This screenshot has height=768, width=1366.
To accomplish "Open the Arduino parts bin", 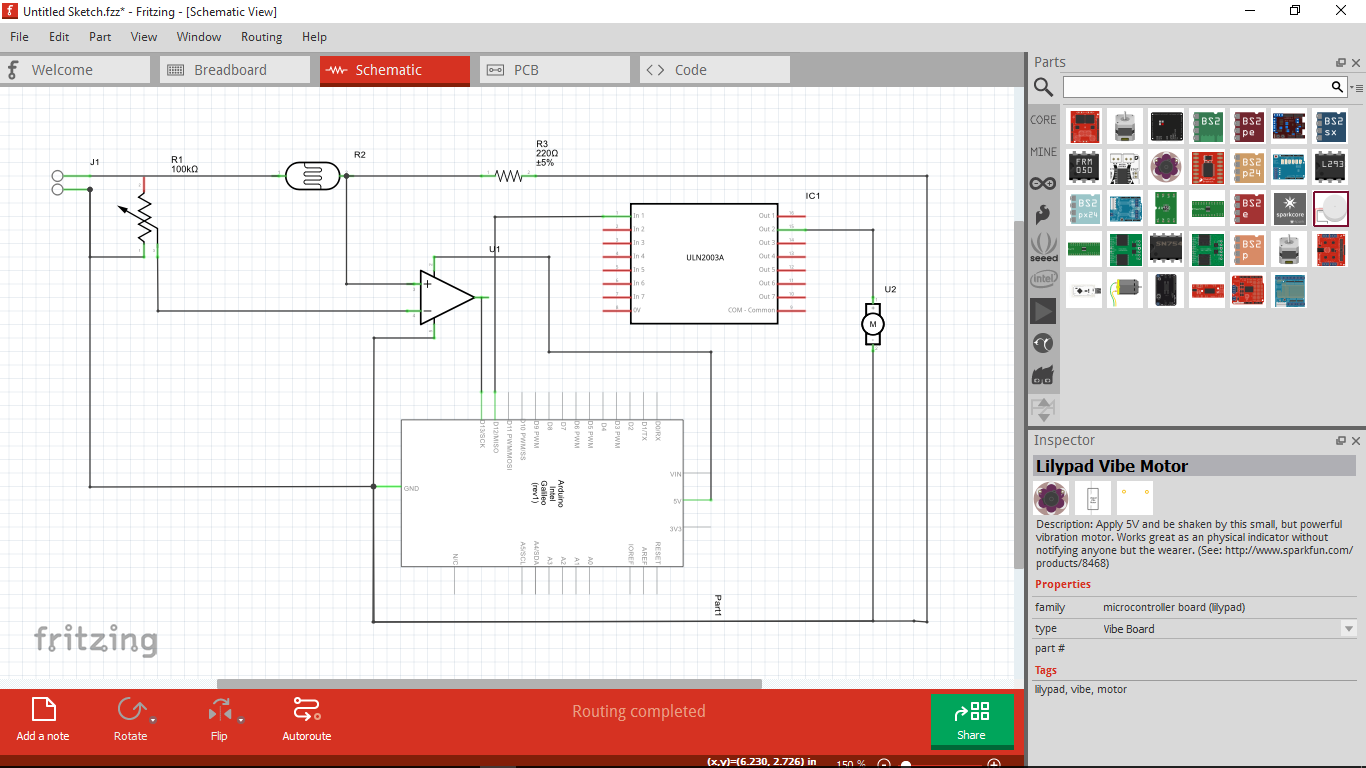I will [1043, 184].
